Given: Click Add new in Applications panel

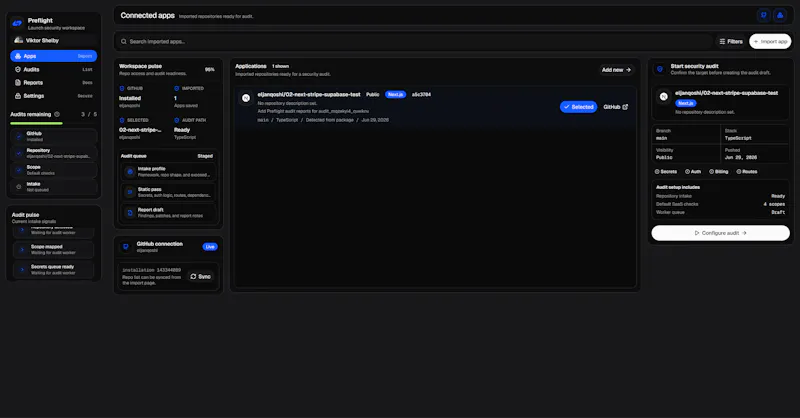Looking at the screenshot, I should point(616,70).
